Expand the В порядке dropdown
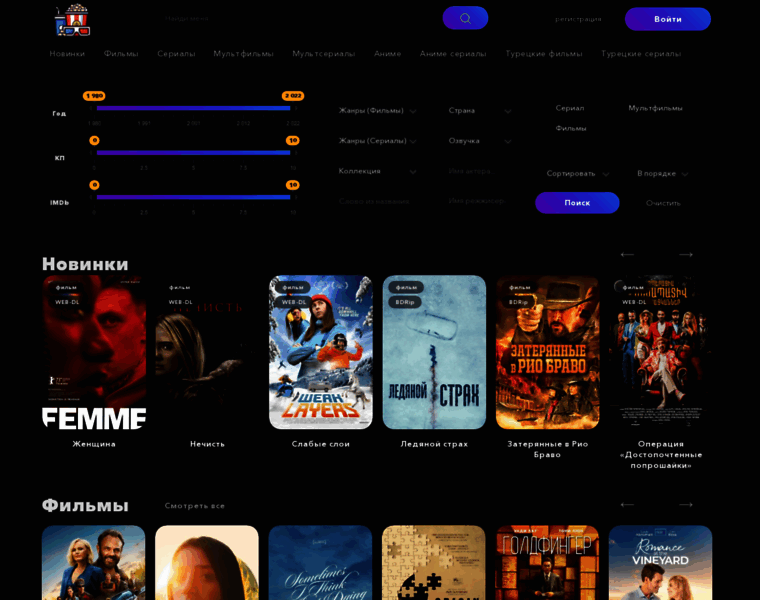Viewport: 760px width, 600px height. (x=663, y=174)
